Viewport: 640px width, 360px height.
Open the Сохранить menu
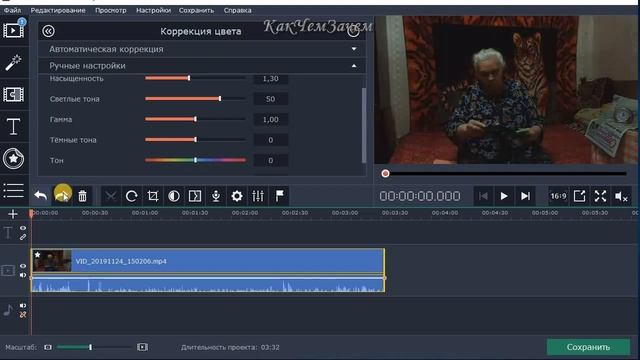[196, 10]
